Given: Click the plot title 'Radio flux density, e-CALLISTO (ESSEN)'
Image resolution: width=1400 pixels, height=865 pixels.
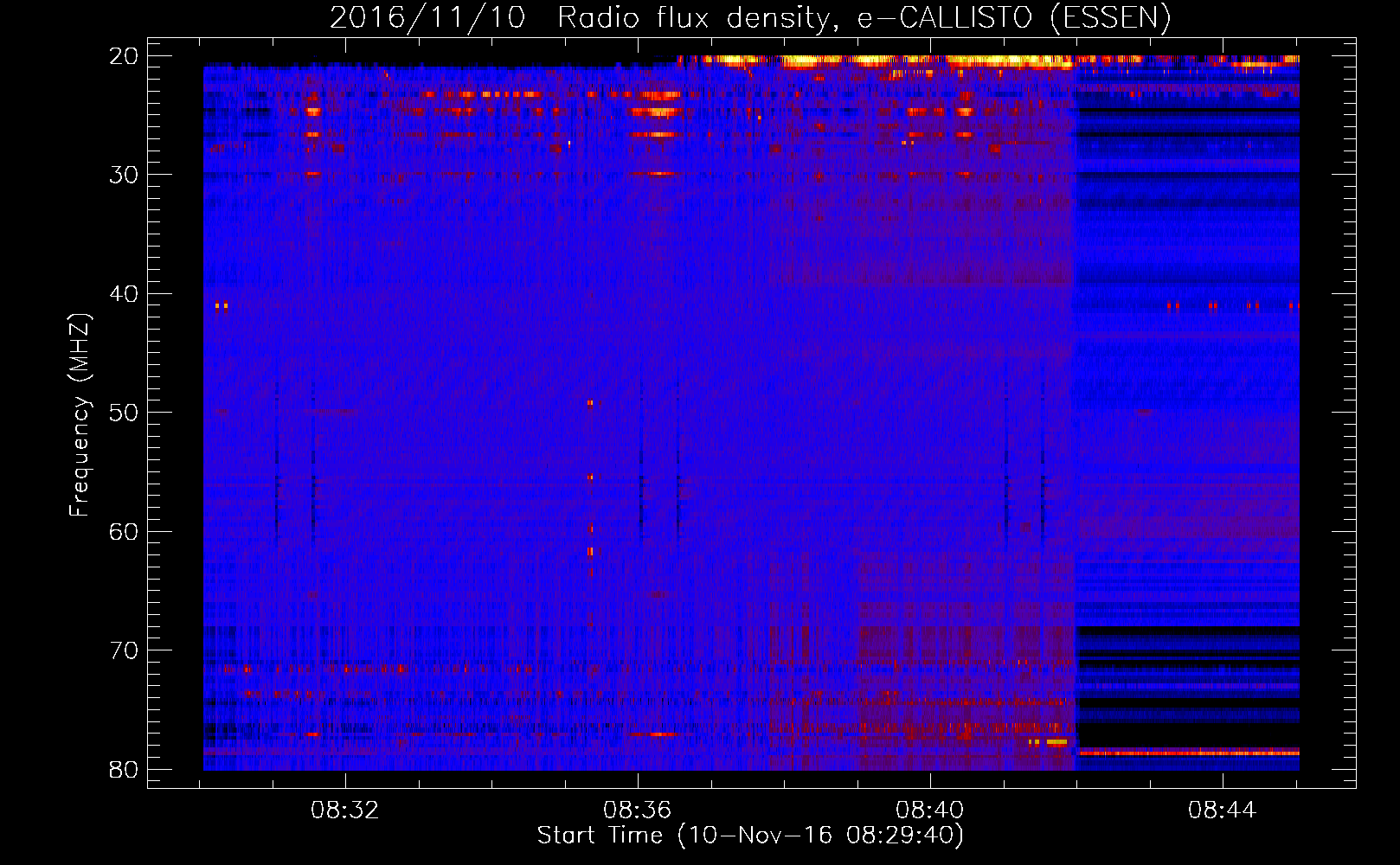Looking at the screenshot, I should coord(864,18).
